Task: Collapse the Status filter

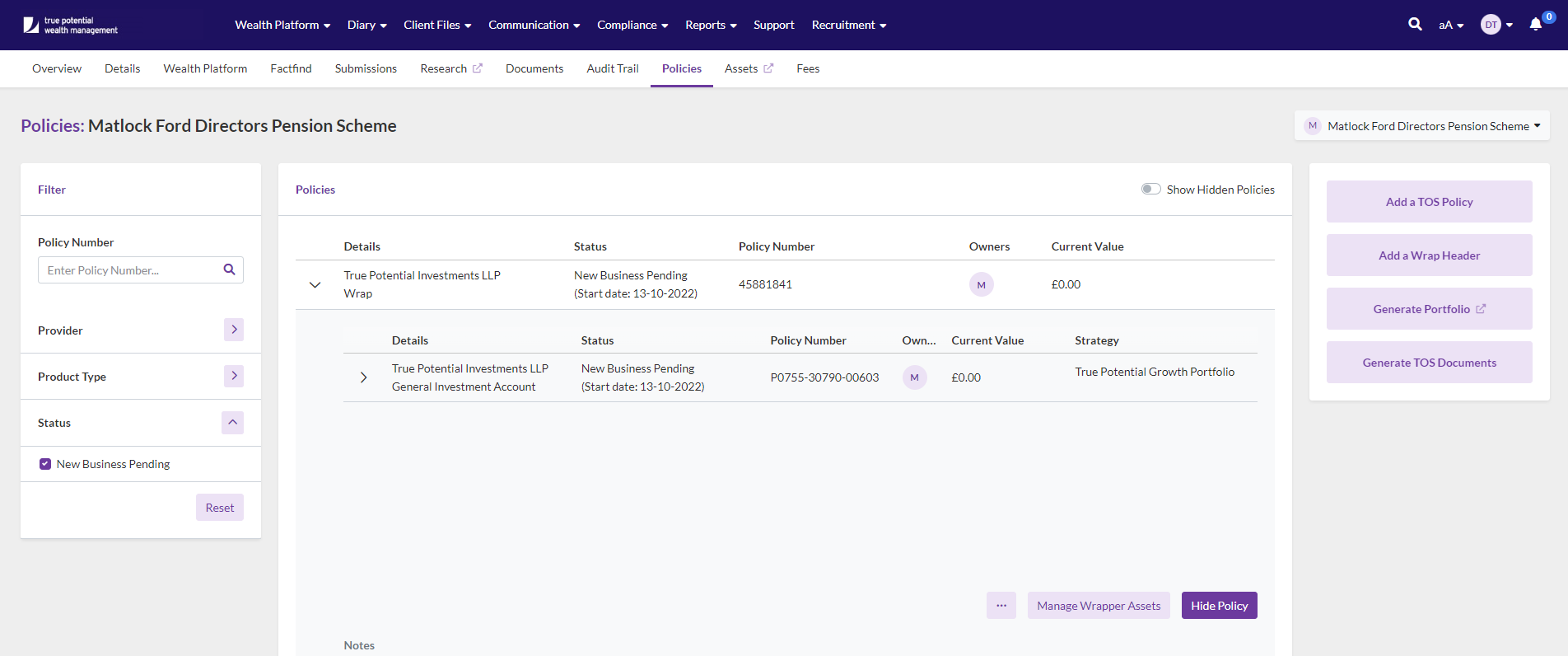Action: pyautogui.click(x=232, y=423)
